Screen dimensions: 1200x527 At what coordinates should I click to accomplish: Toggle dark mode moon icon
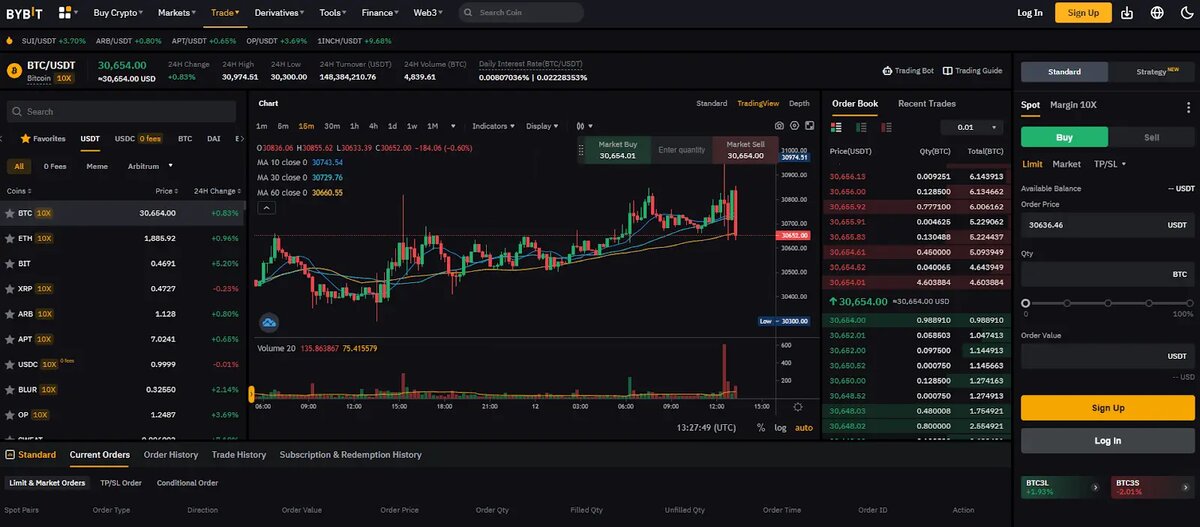click(x=1187, y=13)
